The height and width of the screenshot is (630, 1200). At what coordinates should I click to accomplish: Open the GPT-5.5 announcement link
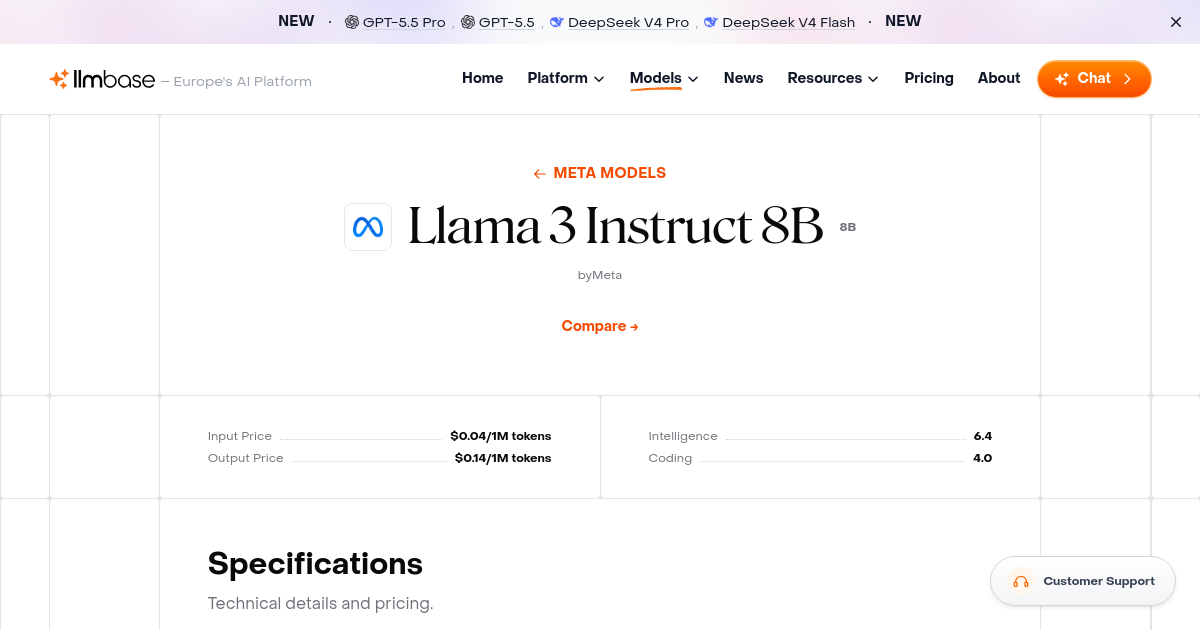click(x=505, y=21)
